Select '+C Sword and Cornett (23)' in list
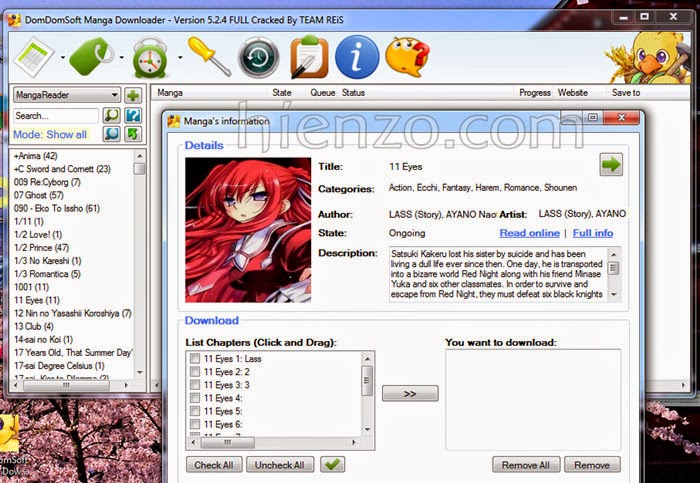700x483 pixels. coord(62,169)
